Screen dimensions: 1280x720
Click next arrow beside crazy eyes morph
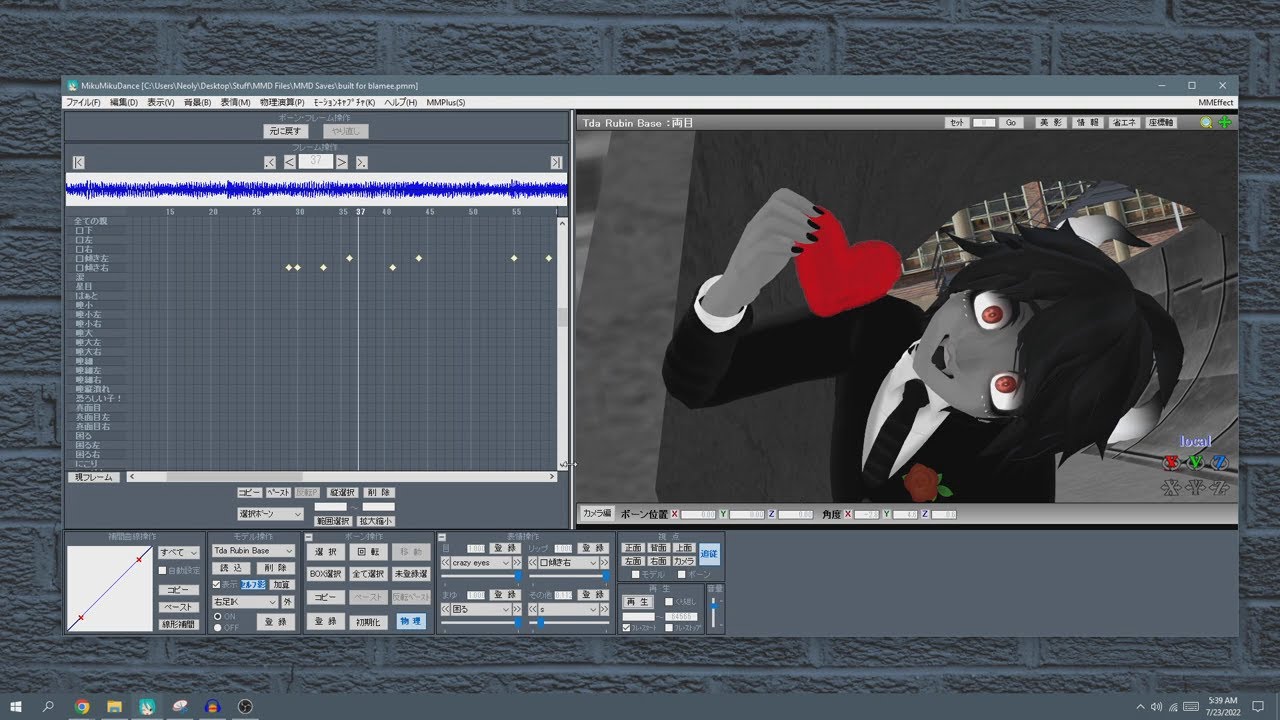[x=517, y=563]
